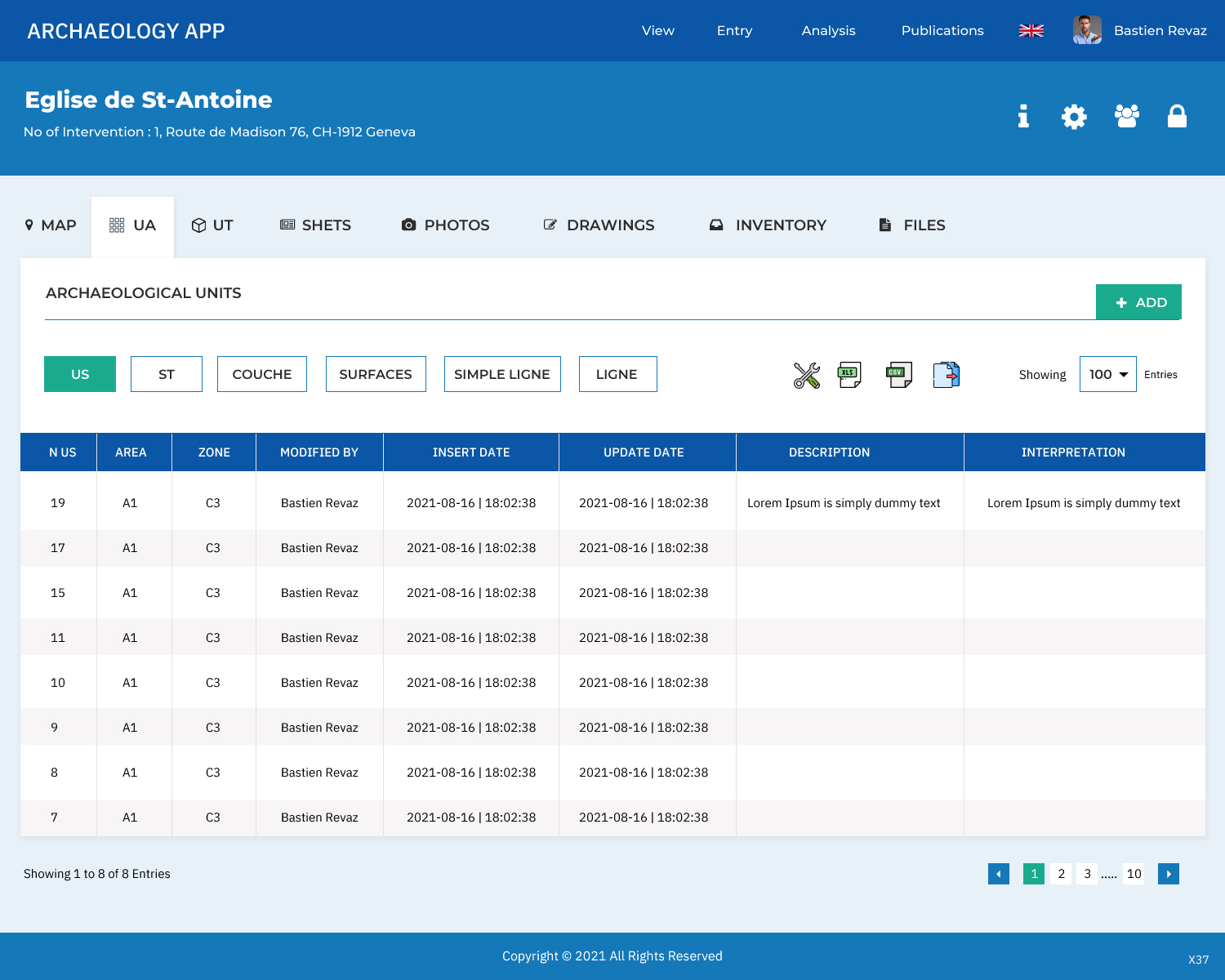The width and height of the screenshot is (1225, 980).
Task: Export table as XLS file
Action: pyautogui.click(x=850, y=375)
